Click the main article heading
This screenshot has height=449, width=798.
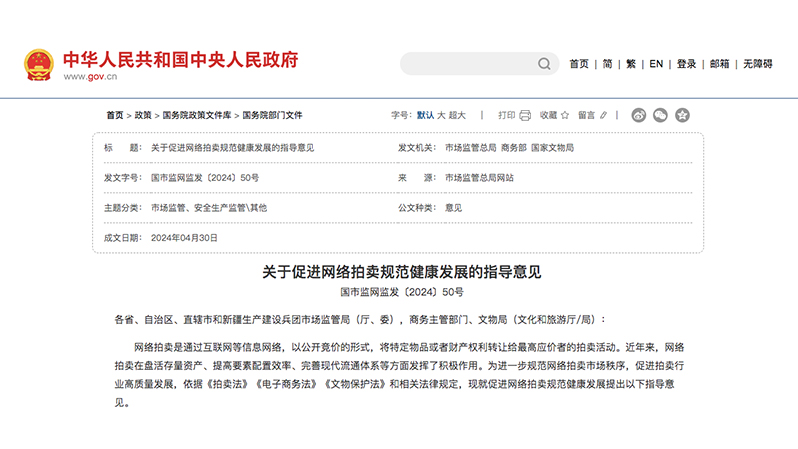click(402, 272)
